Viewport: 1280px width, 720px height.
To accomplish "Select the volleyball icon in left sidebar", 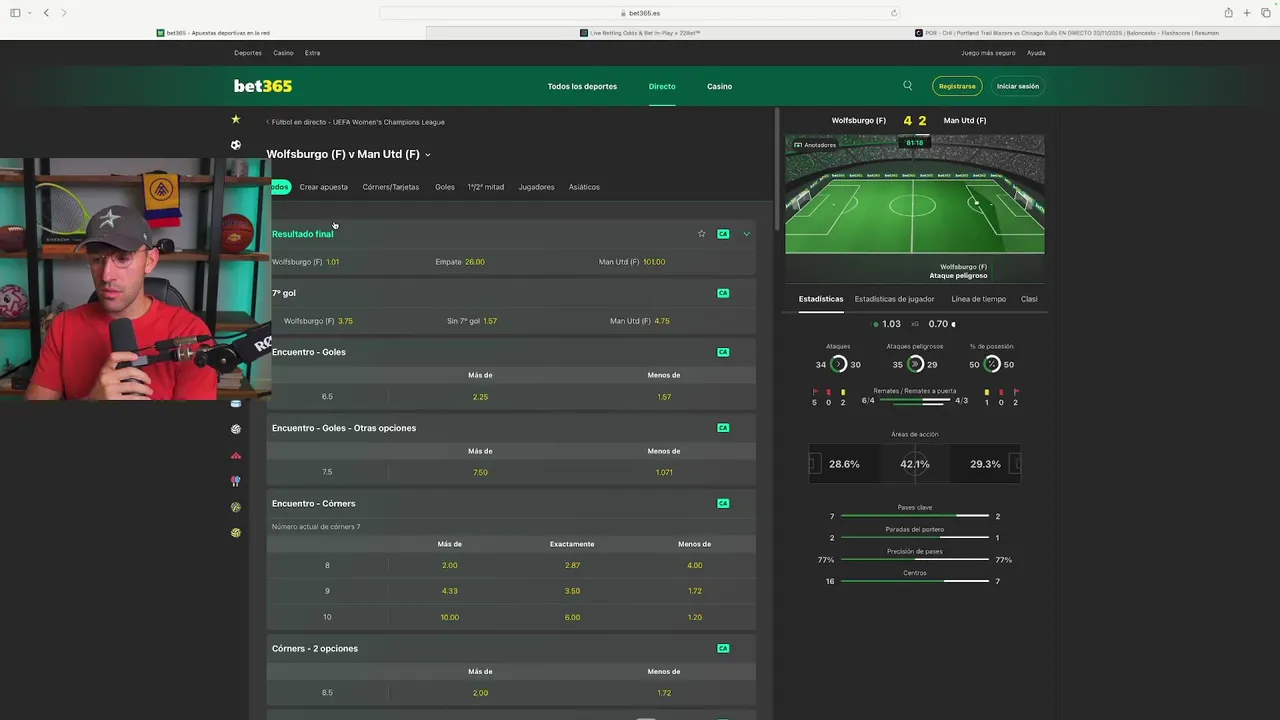I will point(236,429).
